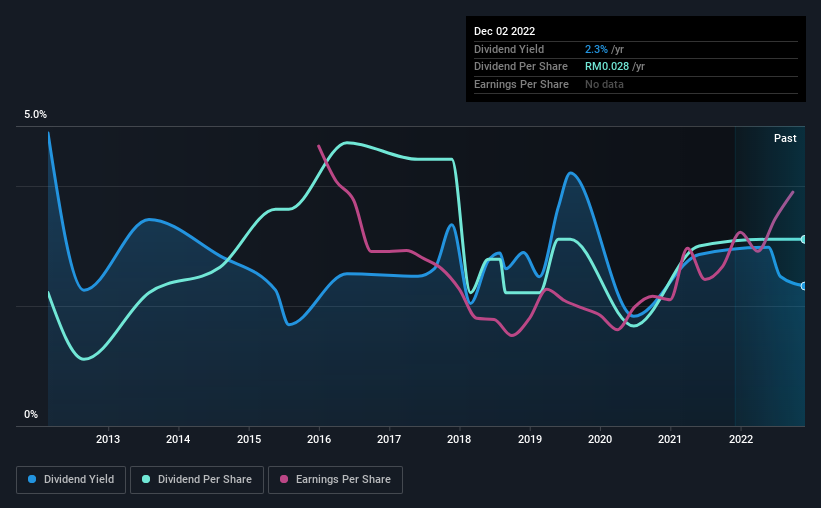Select the 2017 x-axis label
This screenshot has width=821, height=508.
(x=389, y=439)
